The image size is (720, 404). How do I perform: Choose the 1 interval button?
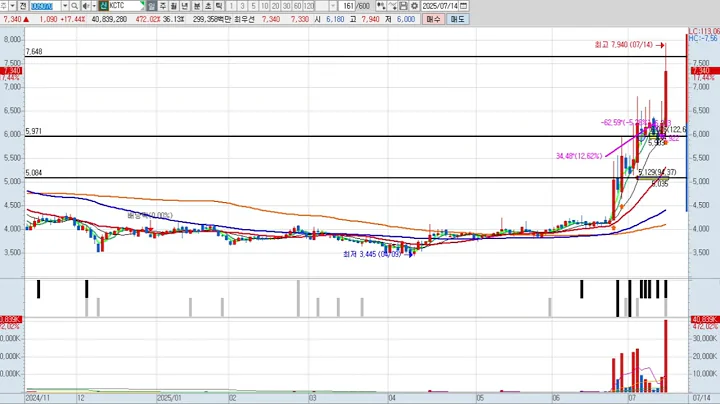click(x=231, y=6)
